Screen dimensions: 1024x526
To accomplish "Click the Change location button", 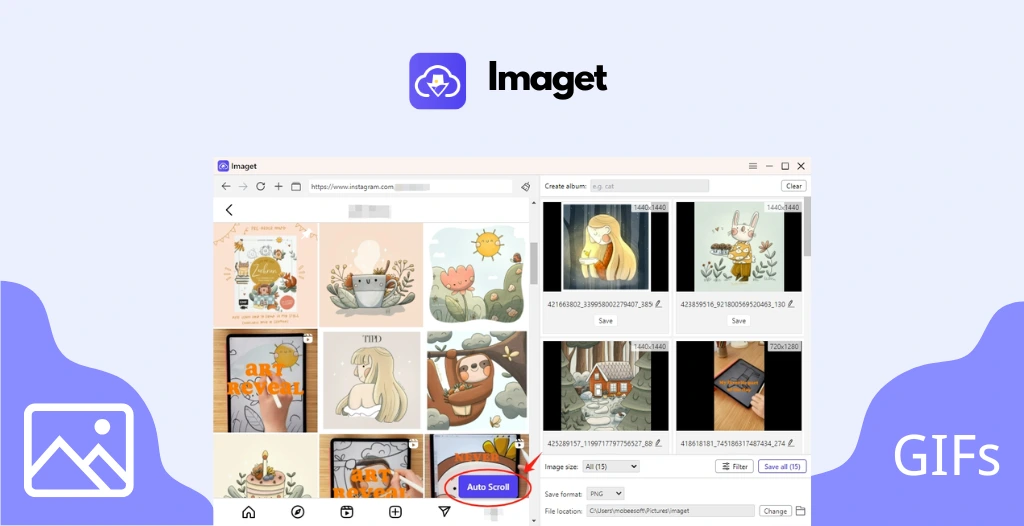I will click(775, 511).
